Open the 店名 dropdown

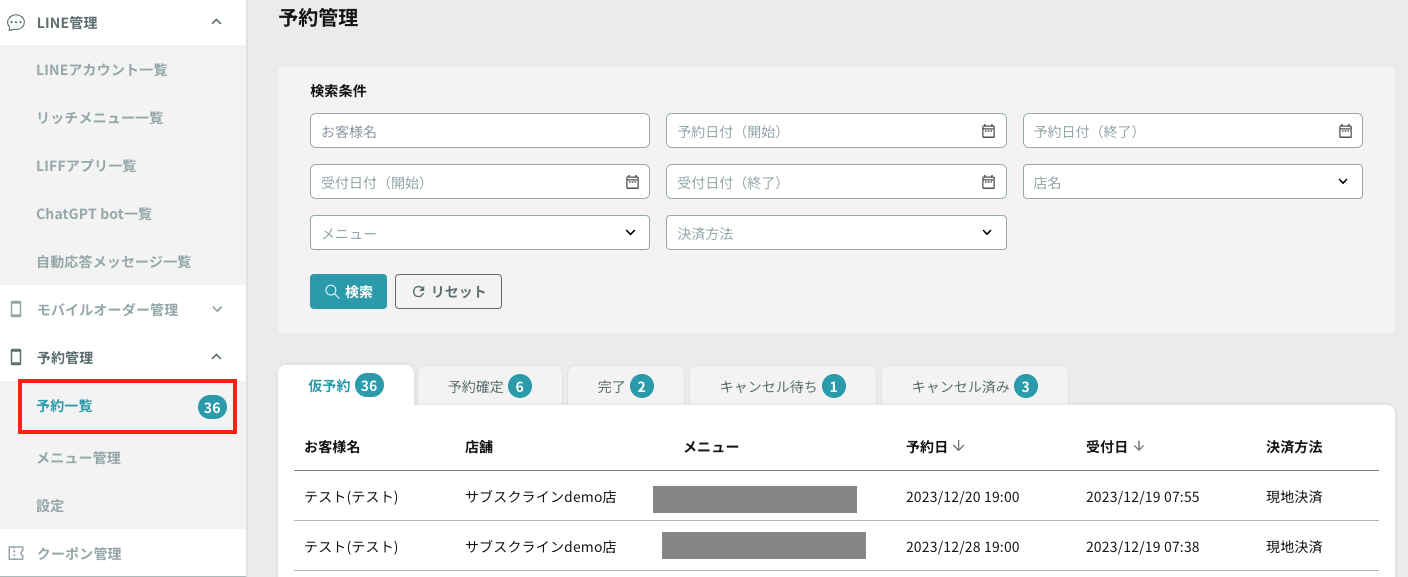1193,182
